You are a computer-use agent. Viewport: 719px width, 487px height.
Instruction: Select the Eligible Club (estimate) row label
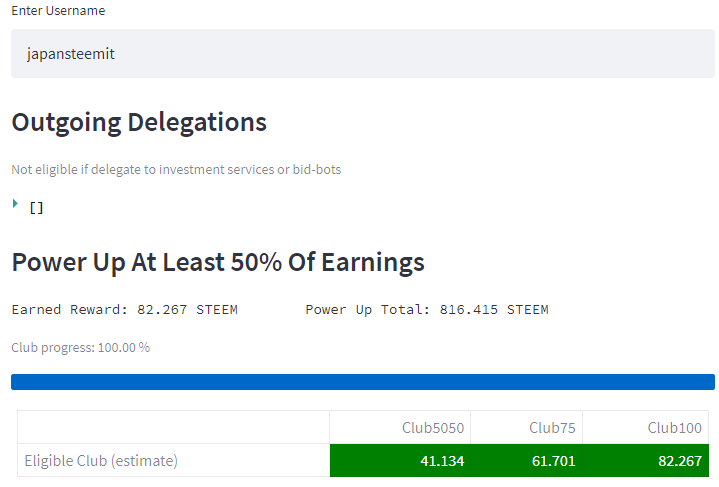click(101, 461)
